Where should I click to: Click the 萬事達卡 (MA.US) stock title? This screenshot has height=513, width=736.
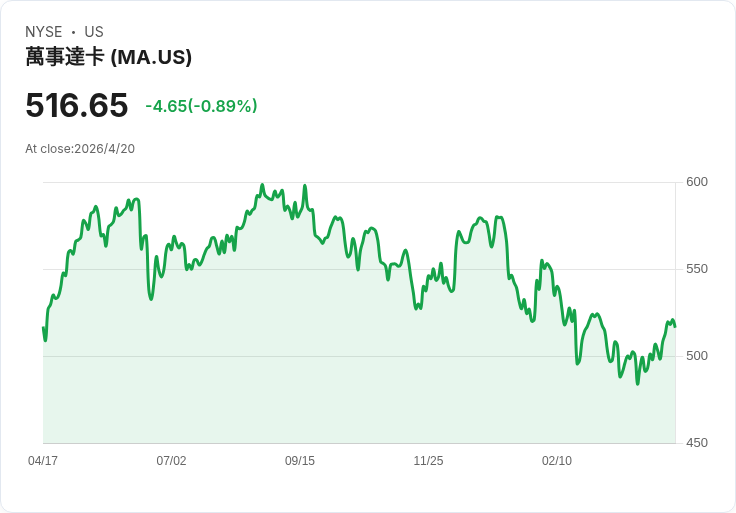point(108,57)
